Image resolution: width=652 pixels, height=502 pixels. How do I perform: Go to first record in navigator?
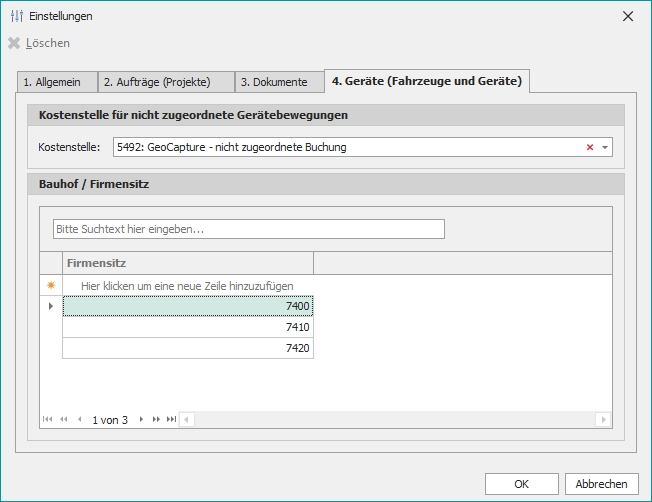click(x=47, y=419)
